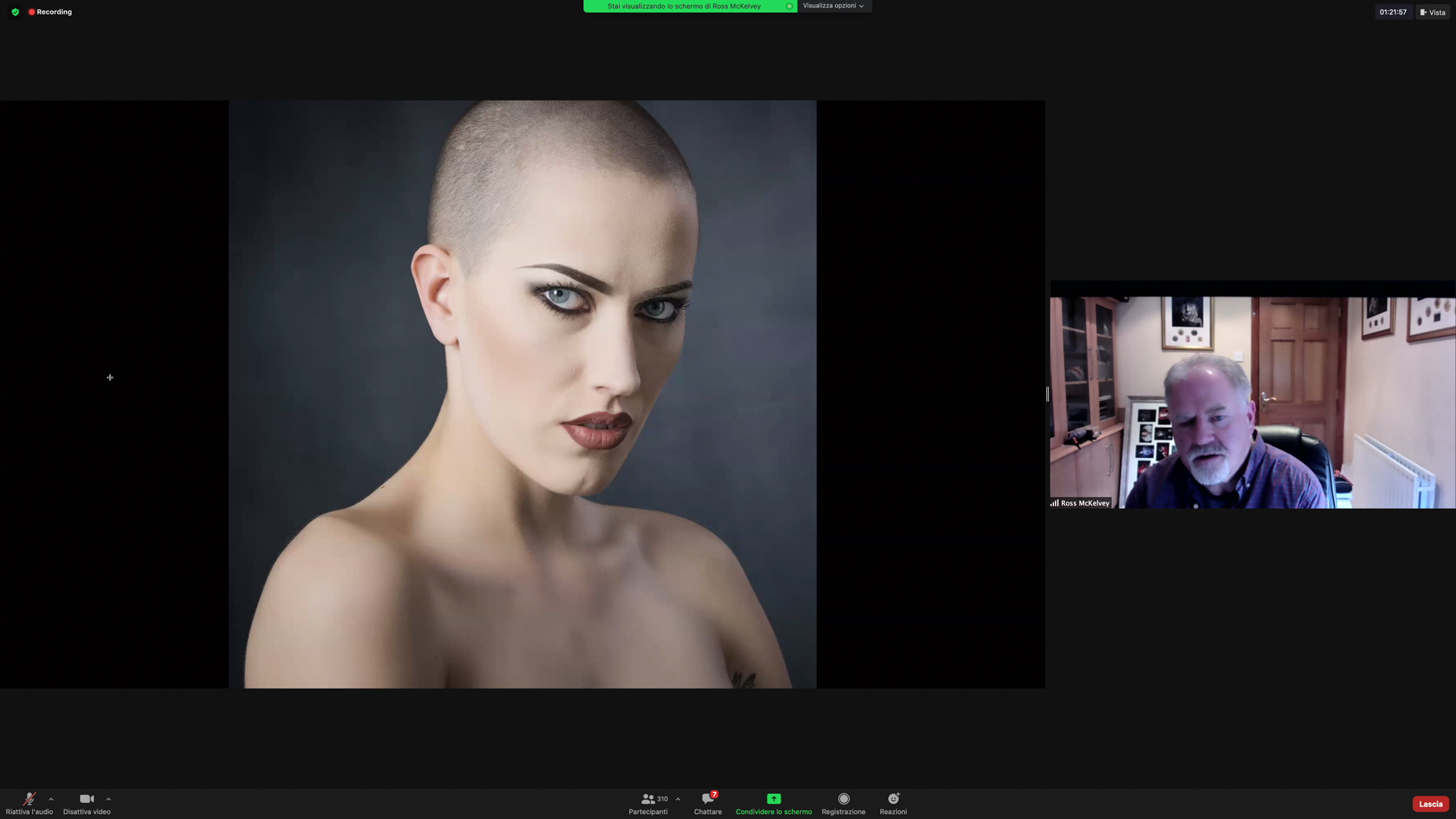
Task: Click the green dot in the sharing banner
Action: click(789, 6)
